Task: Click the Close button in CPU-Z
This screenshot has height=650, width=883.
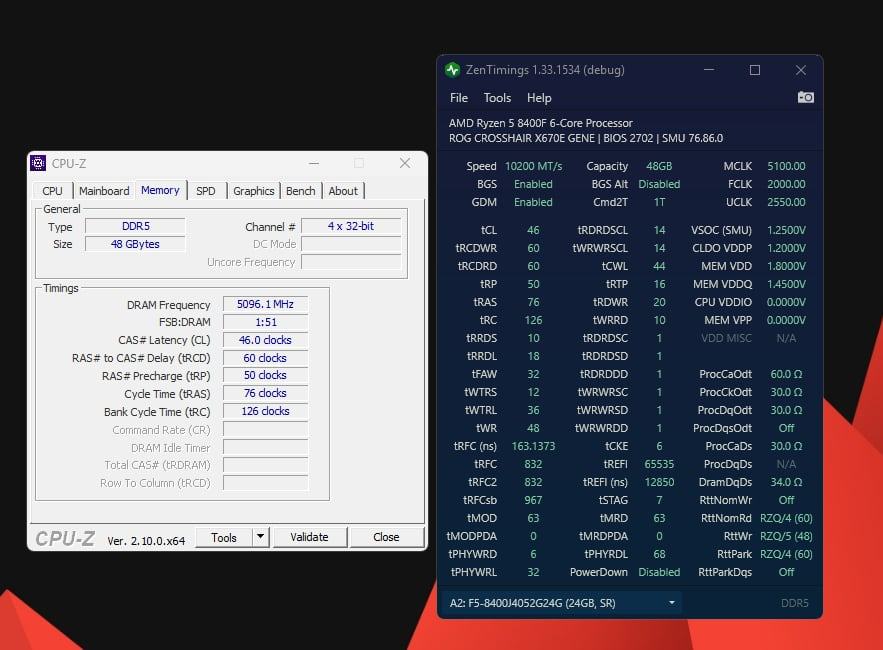Action: 386,537
